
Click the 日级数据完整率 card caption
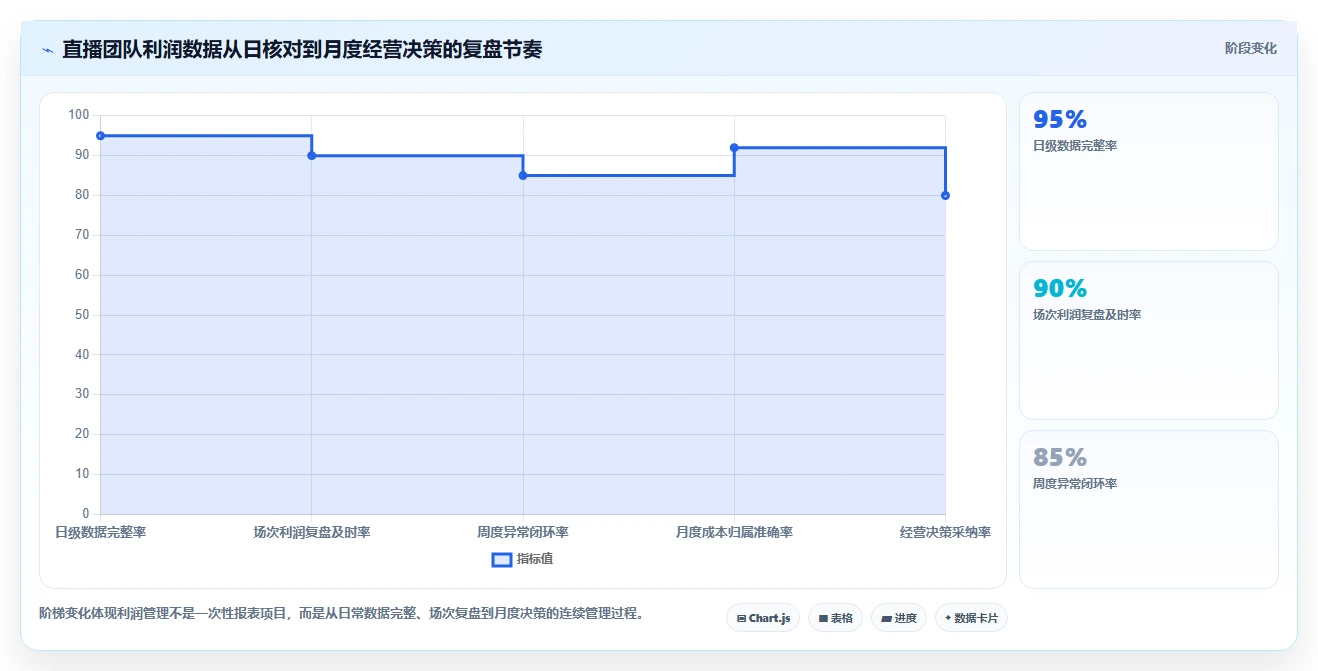pyautogui.click(x=1075, y=146)
